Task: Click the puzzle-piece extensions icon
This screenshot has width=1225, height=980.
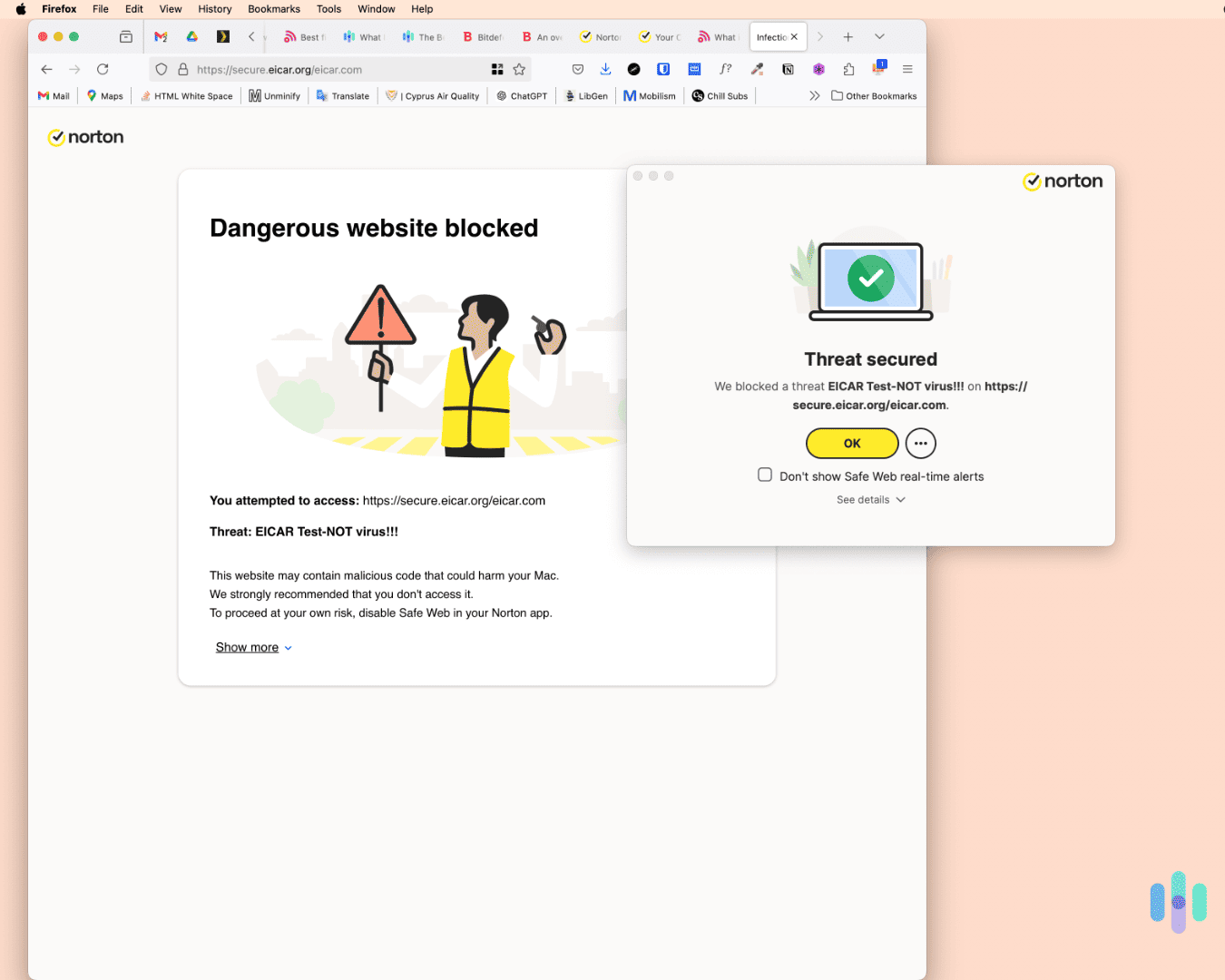Action: click(x=848, y=69)
